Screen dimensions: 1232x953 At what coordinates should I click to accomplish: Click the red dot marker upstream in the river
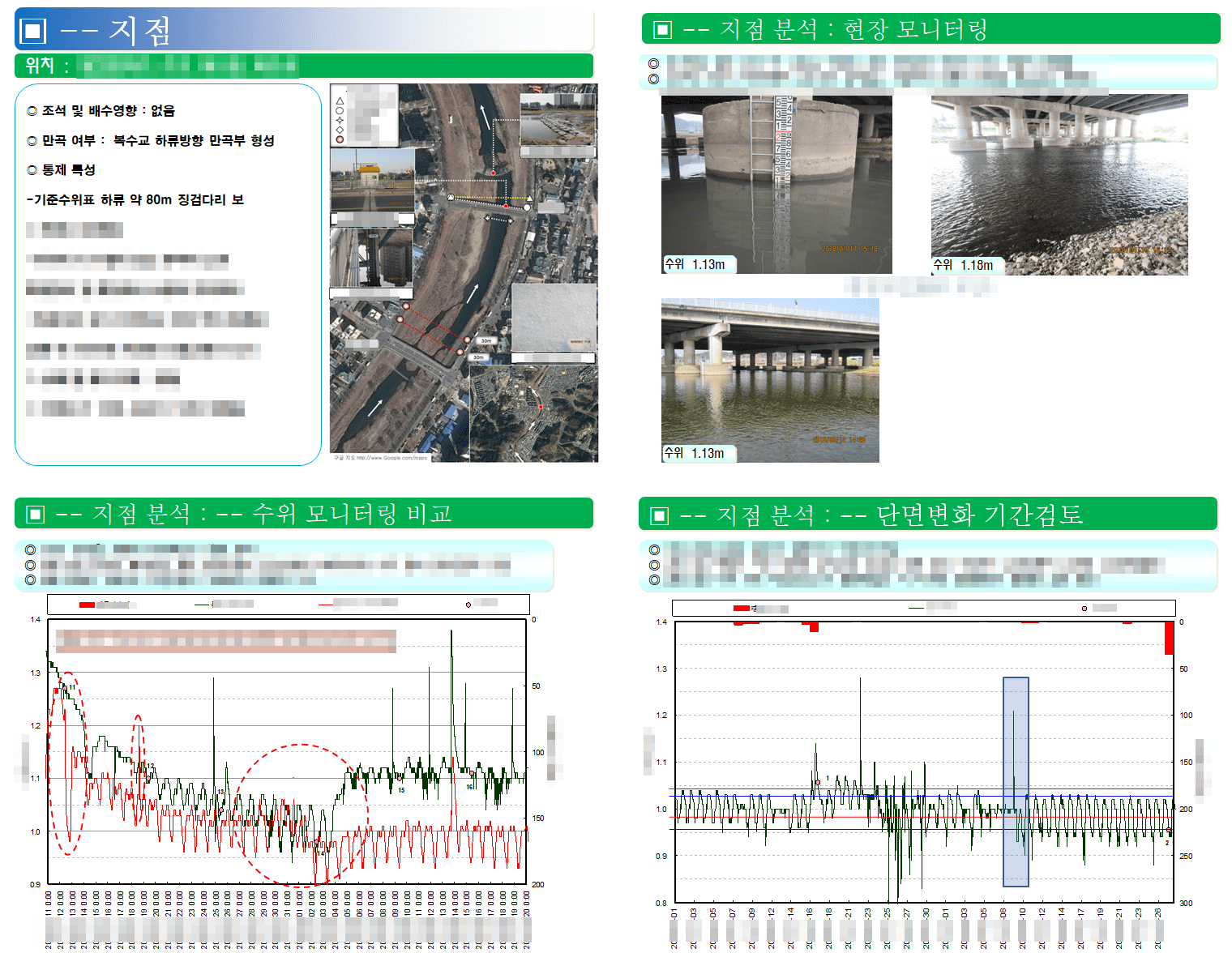pyautogui.click(x=493, y=173)
